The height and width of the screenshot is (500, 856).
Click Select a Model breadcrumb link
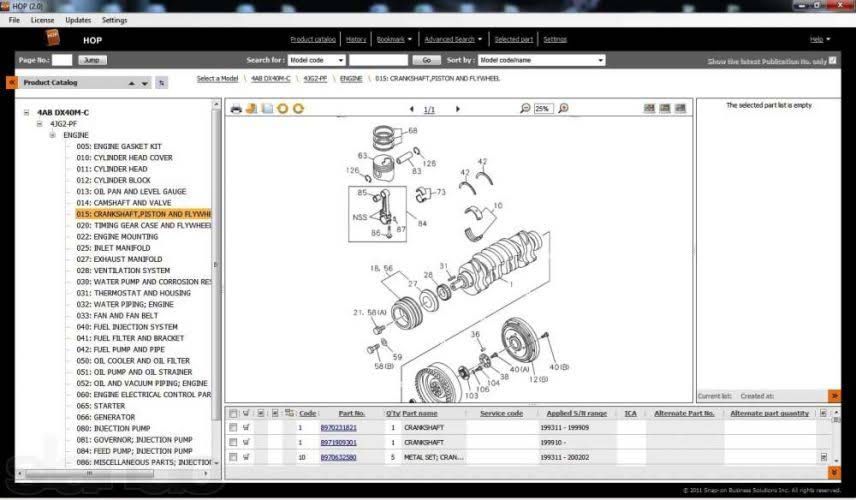click(x=217, y=79)
